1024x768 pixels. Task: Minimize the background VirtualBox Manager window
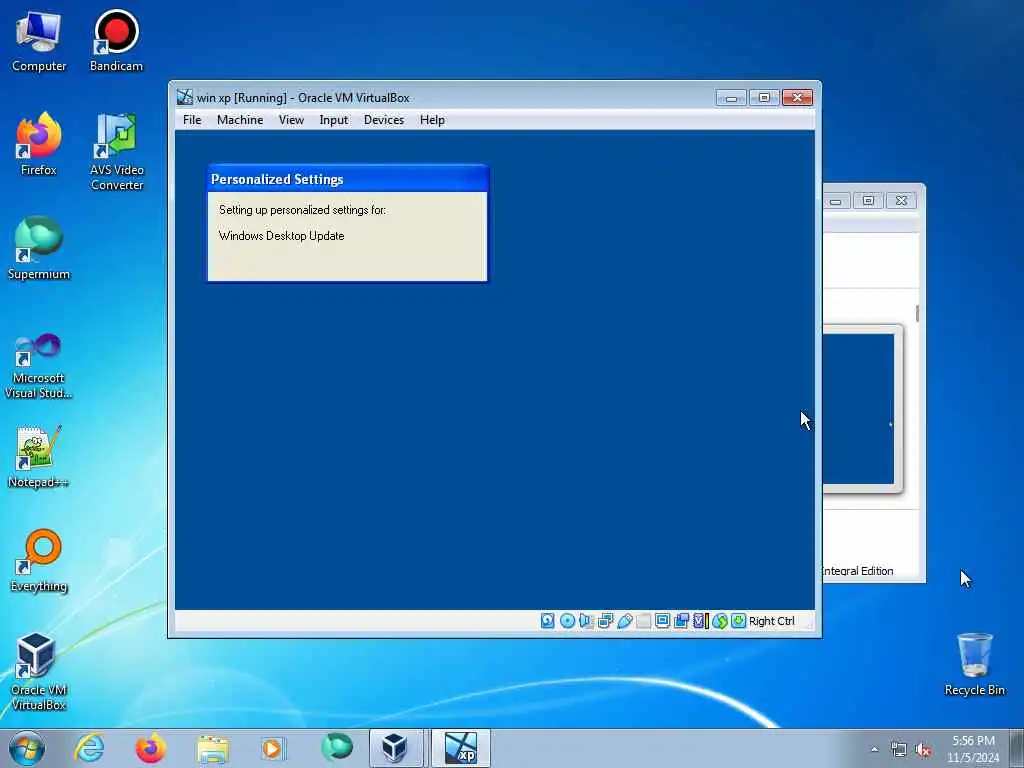(x=836, y=200)
